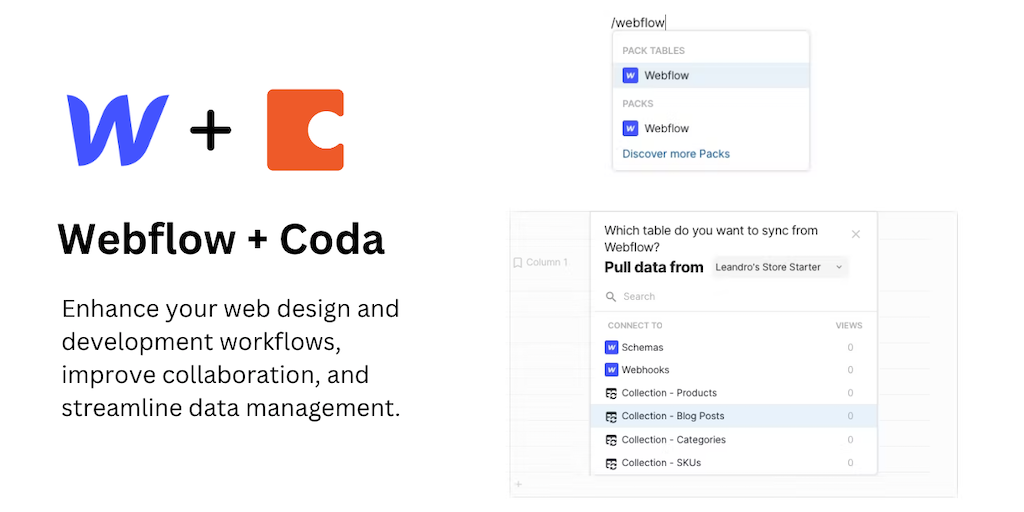
Task: Select Collection - Blog Posts table
Action: click(x=672, y=416)
